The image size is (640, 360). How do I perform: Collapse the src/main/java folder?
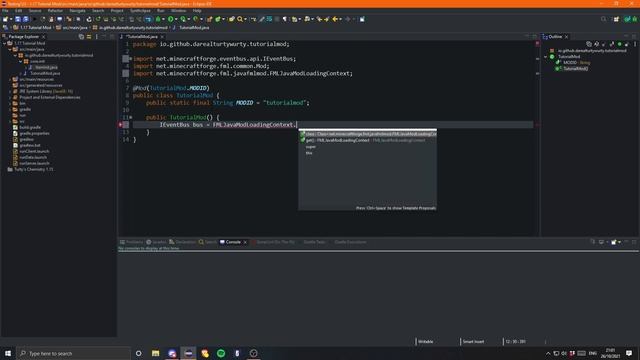10,49
